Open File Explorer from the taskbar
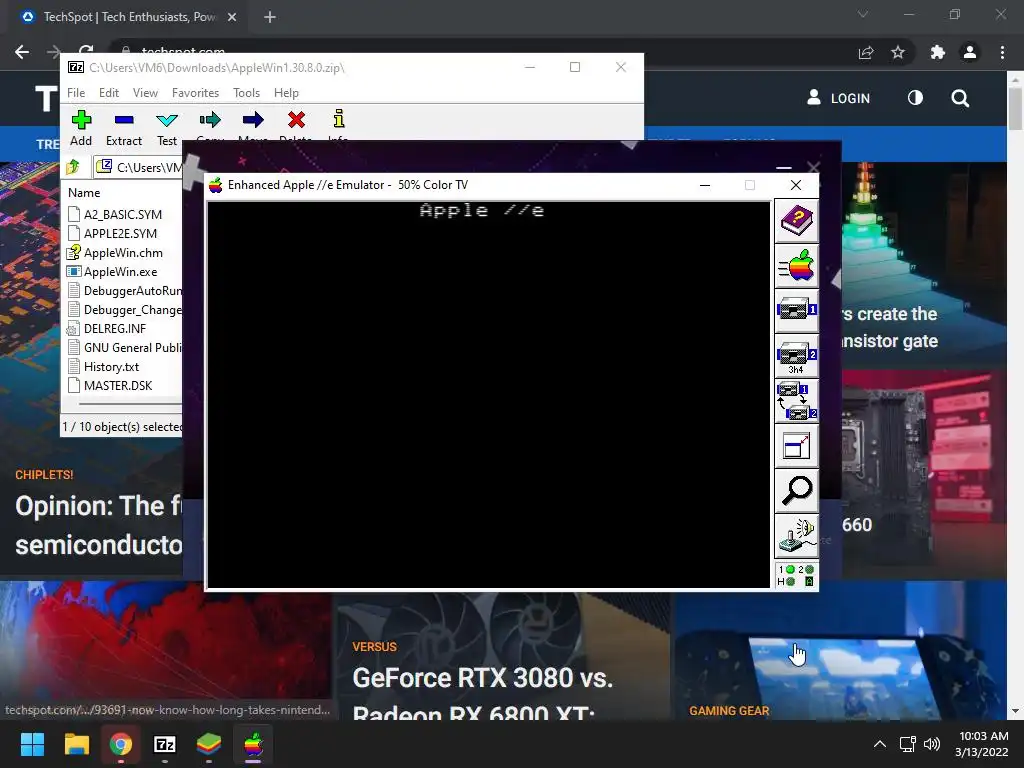 [76, 744]
